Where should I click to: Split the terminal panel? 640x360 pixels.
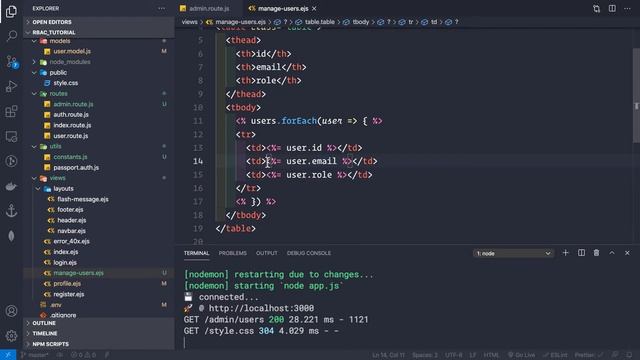tap(581, 253)
